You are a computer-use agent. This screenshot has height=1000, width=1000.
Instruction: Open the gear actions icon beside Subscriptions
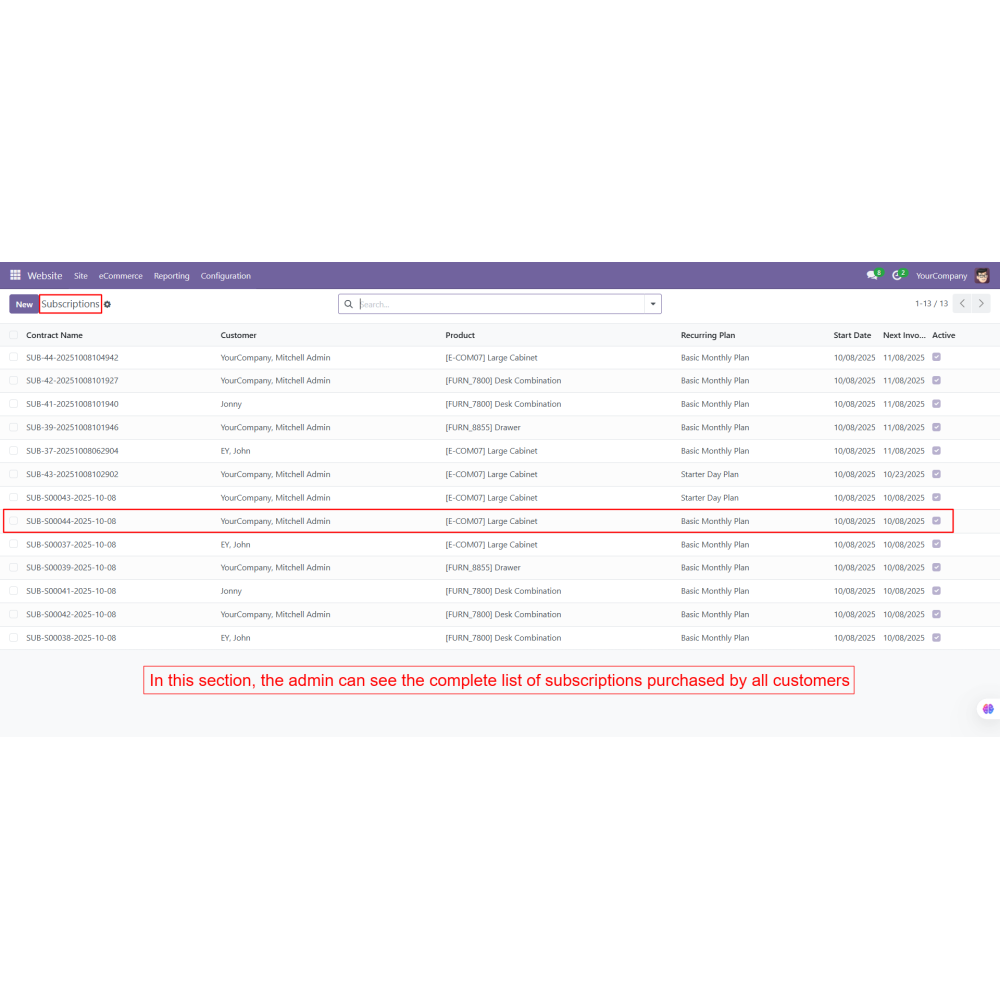(108, 304)
